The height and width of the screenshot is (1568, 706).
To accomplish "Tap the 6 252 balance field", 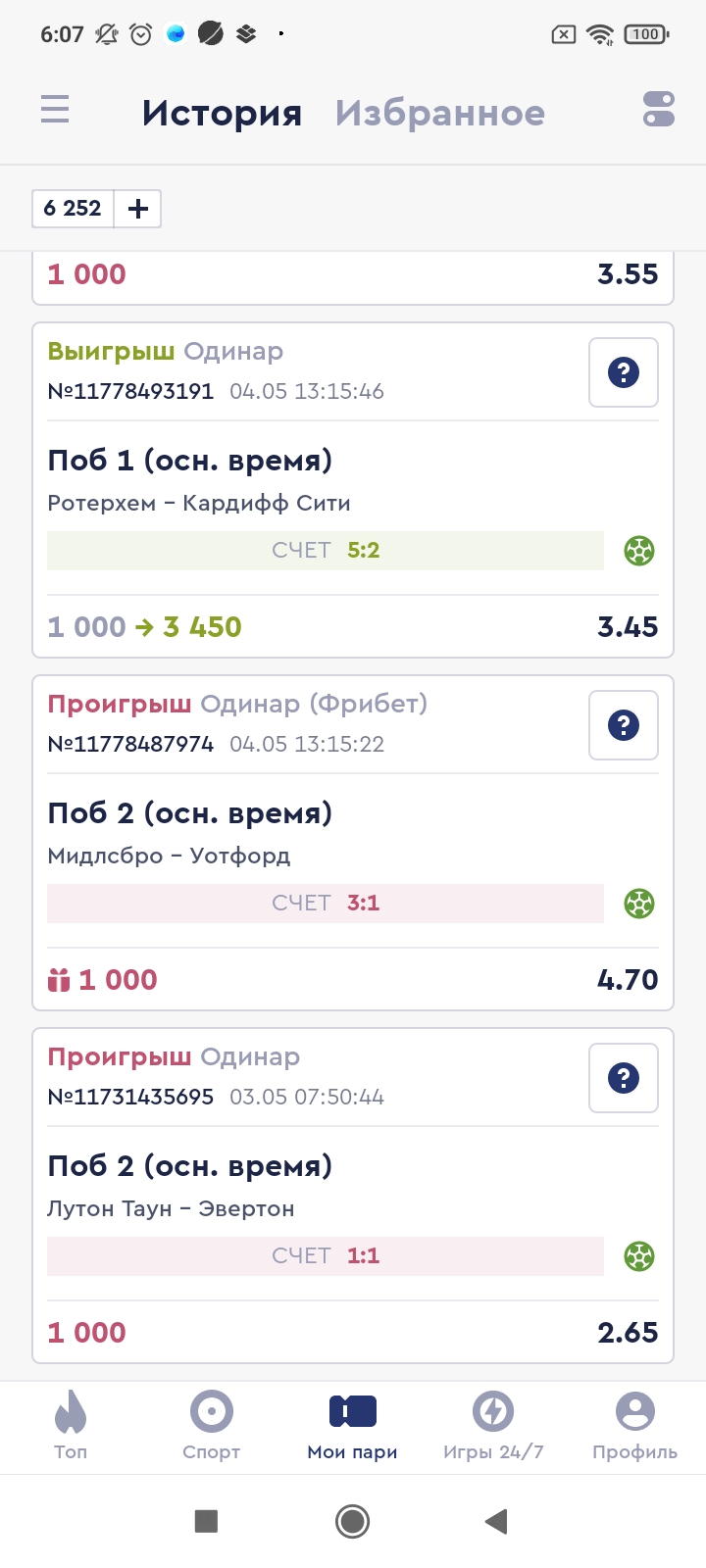I will 74,209.
